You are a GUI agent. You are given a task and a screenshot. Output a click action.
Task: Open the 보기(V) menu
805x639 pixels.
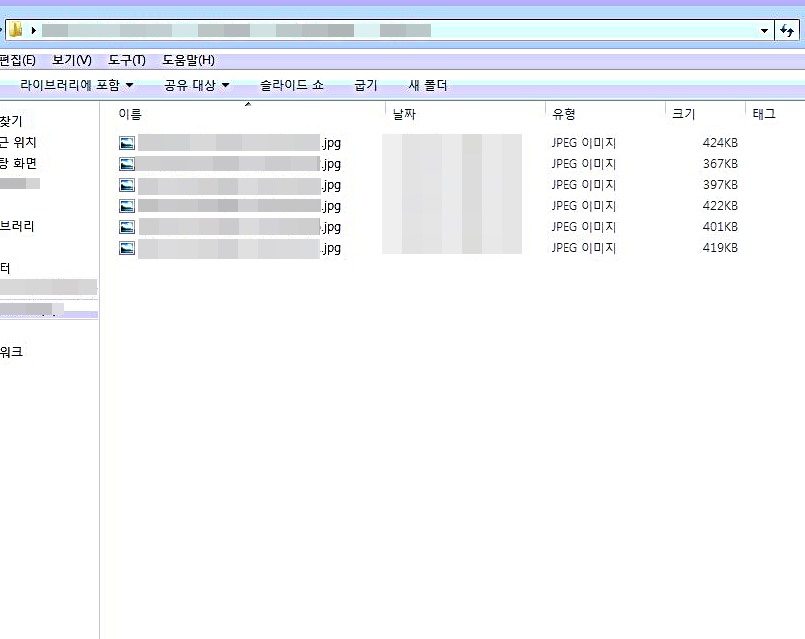point(72,61)
